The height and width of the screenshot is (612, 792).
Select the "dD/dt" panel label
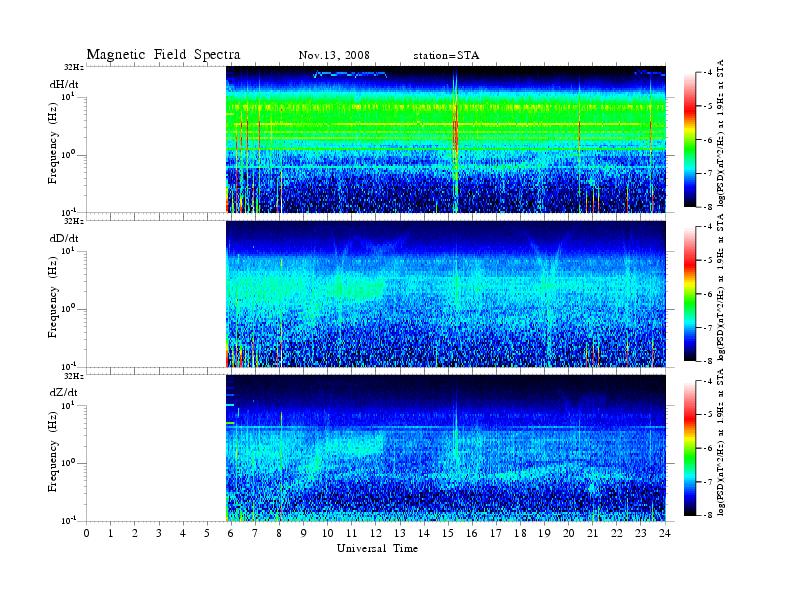click(x=64, y=238)
